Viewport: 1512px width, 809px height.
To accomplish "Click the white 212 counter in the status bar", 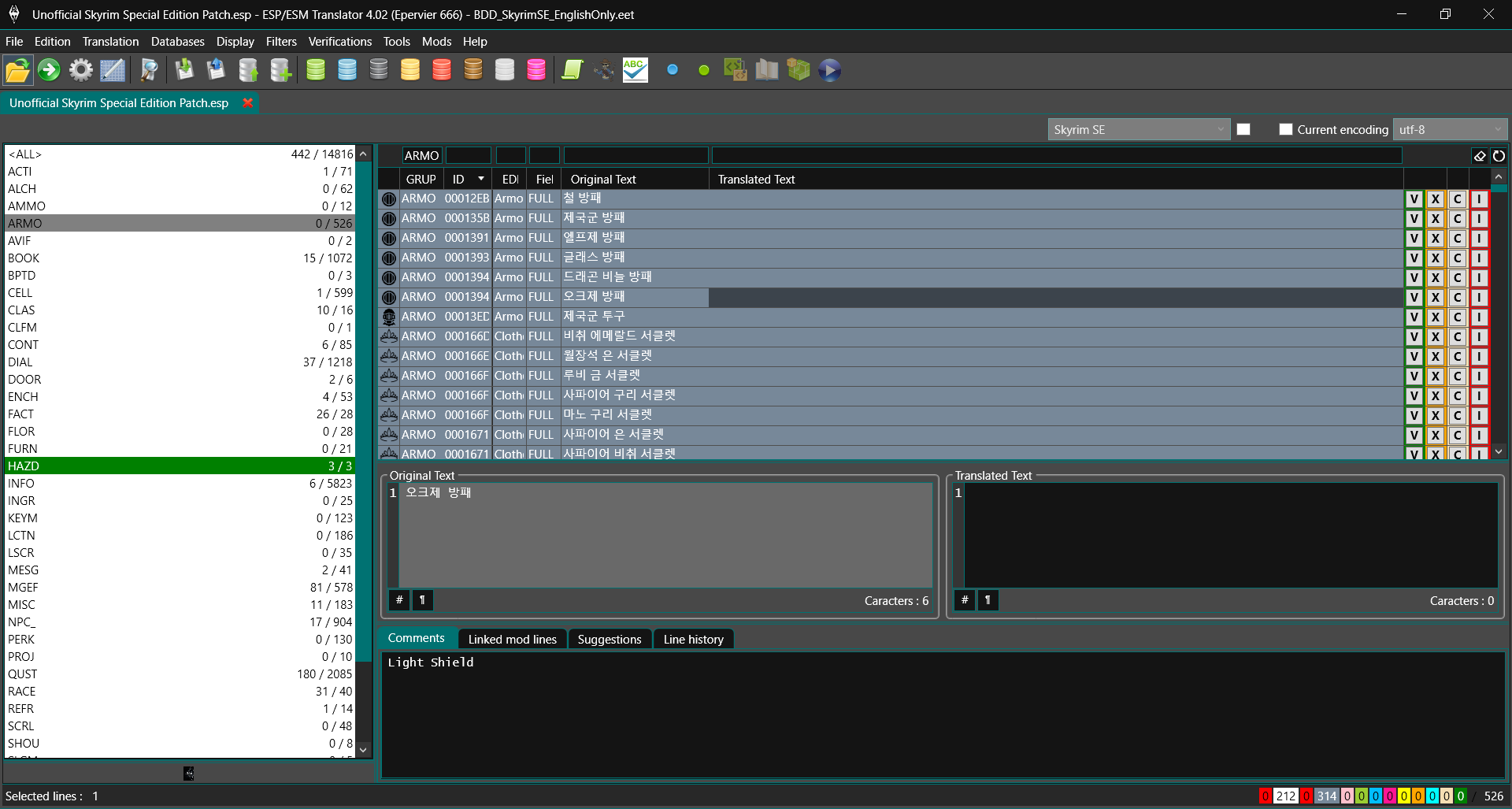I will [x=1285, y=796].
